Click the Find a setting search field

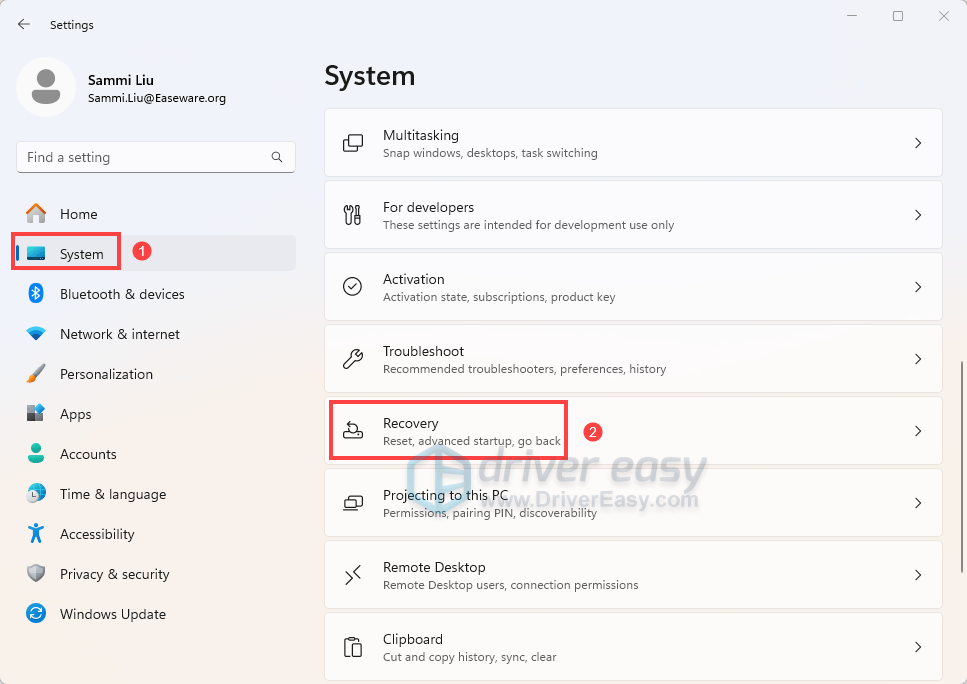click(x=155, y=157)
